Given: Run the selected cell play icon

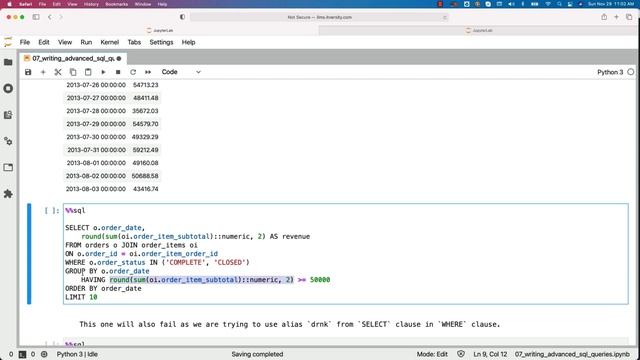Looking at the screenshot, I should (x=103, y=72).
